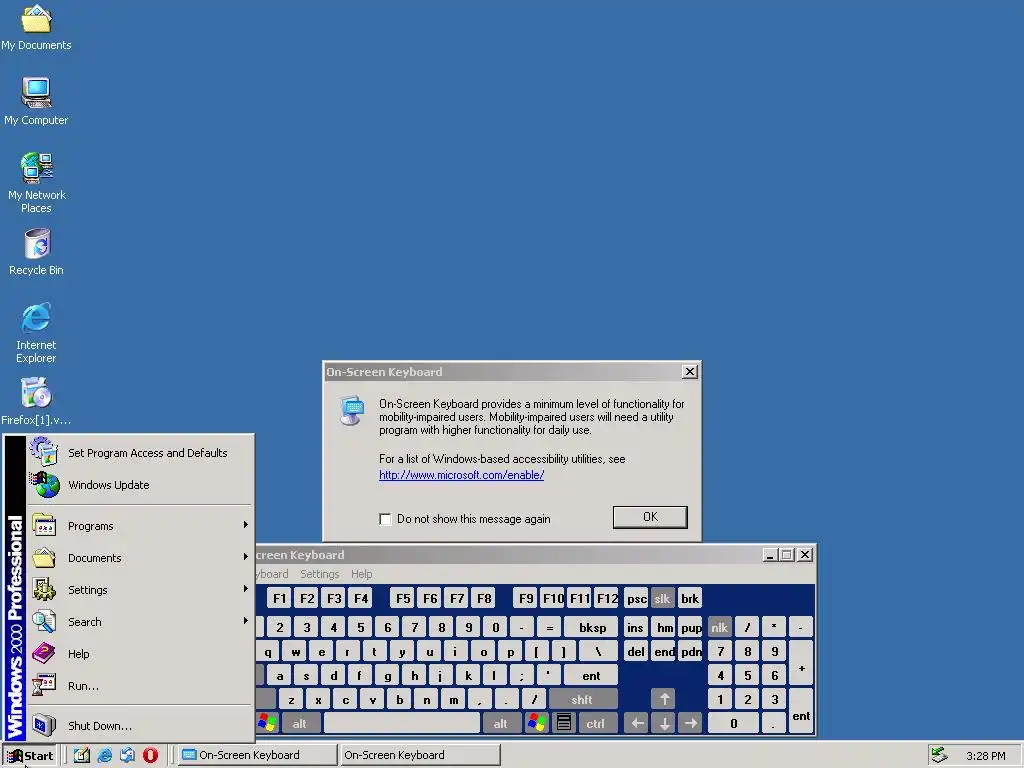The width and height of the screenshot is (1024, 768).
Task: Click the F5 function key
Action: 403,598
